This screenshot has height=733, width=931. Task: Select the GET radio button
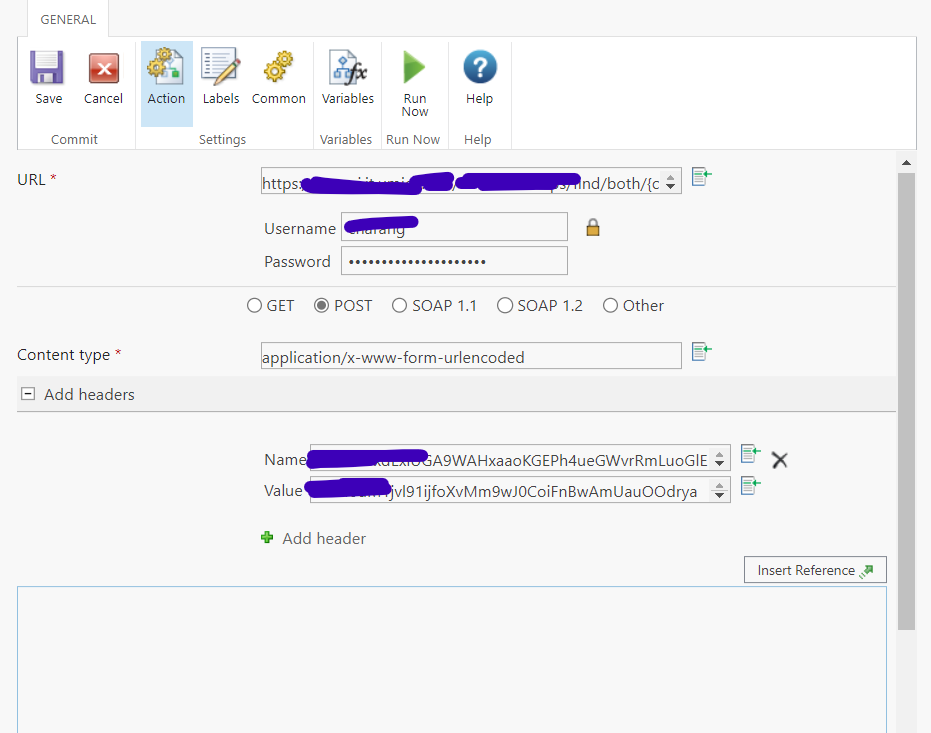pos(254,306)
